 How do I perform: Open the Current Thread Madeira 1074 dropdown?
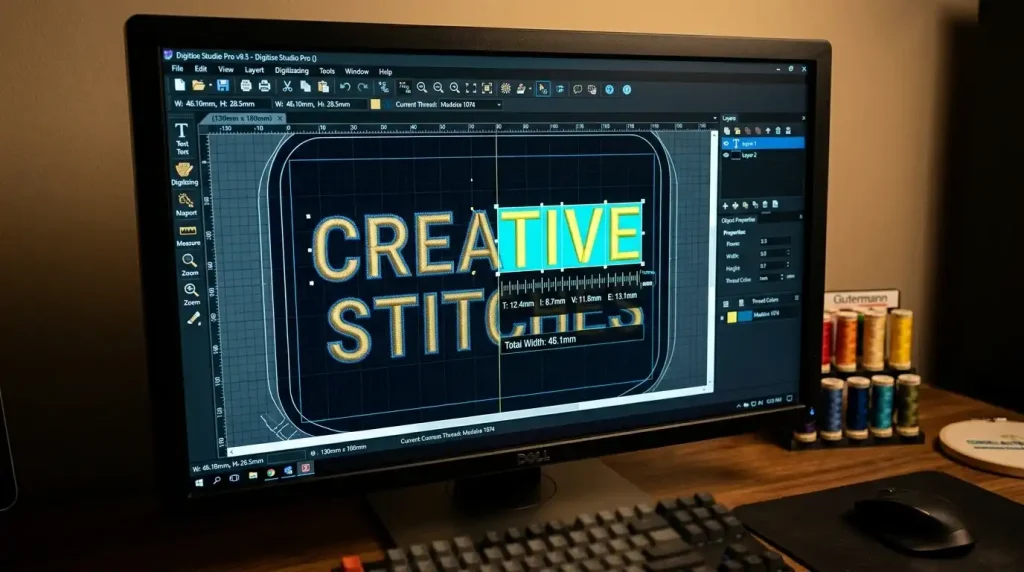499,104
